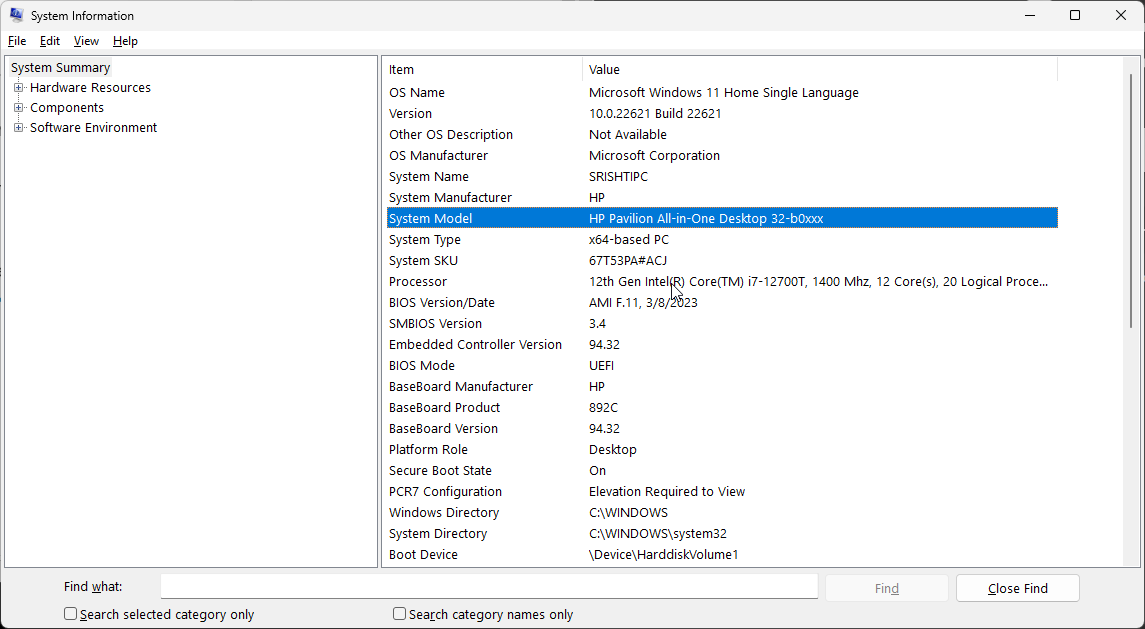1145x629 pixels.
Task: Click the value '892C'
Action: click(x=603, y=408)
